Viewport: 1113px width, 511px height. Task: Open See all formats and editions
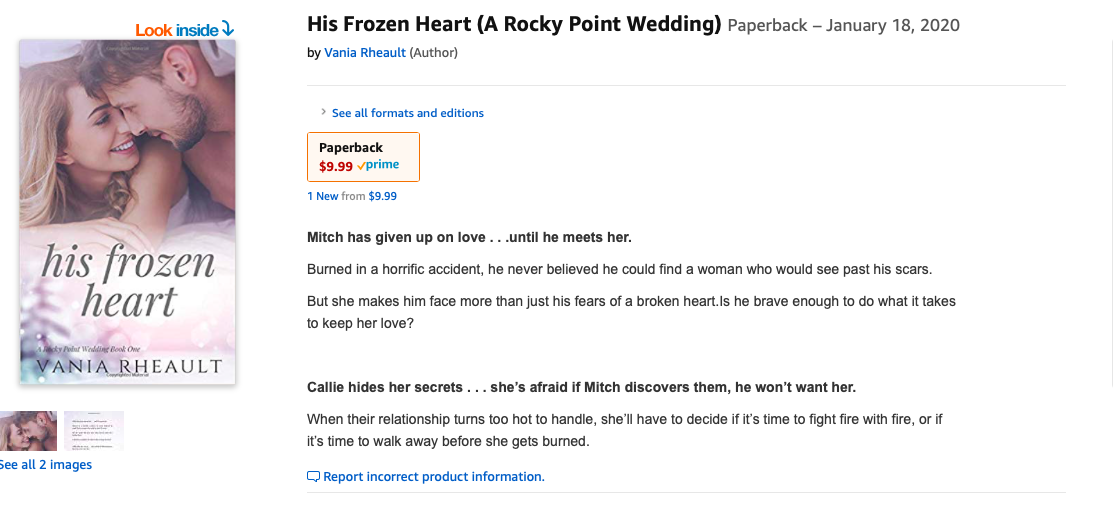point(407,113)
